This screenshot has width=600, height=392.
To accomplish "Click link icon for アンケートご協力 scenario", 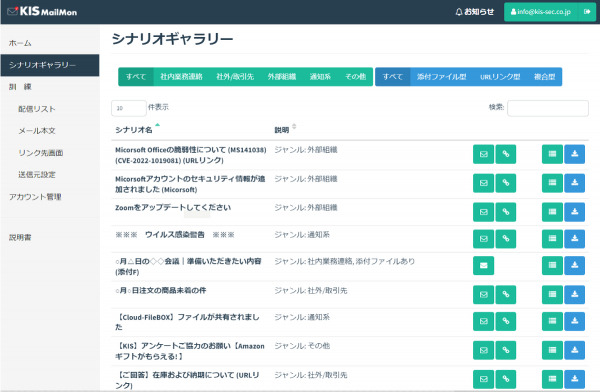I will pyautogui.click(x=505, y=350).
